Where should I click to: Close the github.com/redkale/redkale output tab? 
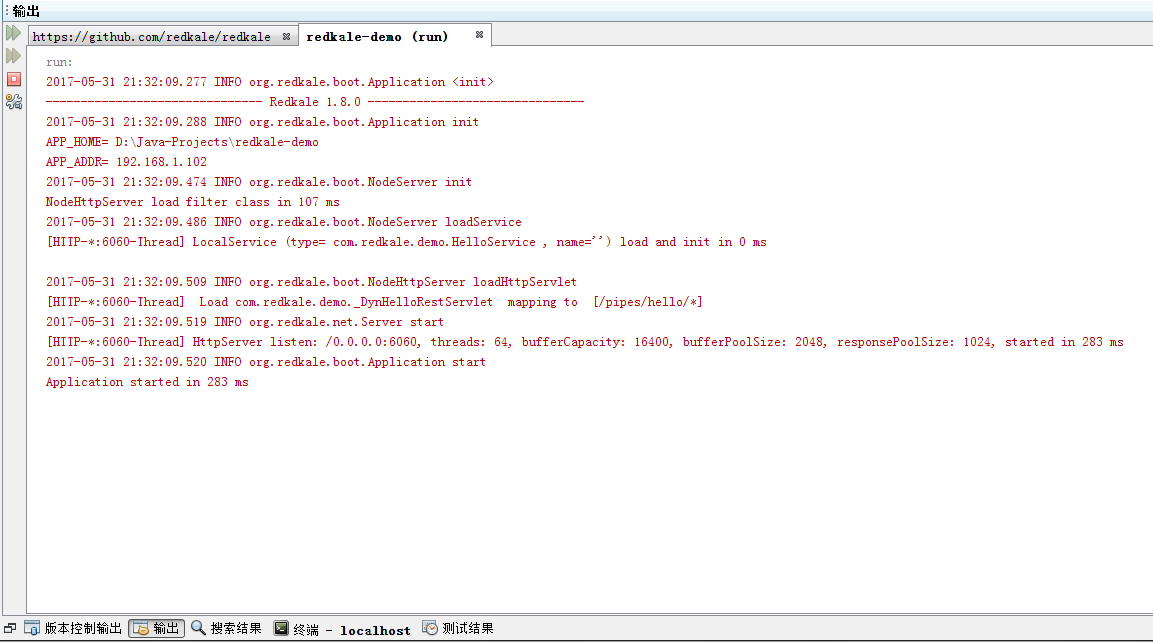[x=286, y=36]
